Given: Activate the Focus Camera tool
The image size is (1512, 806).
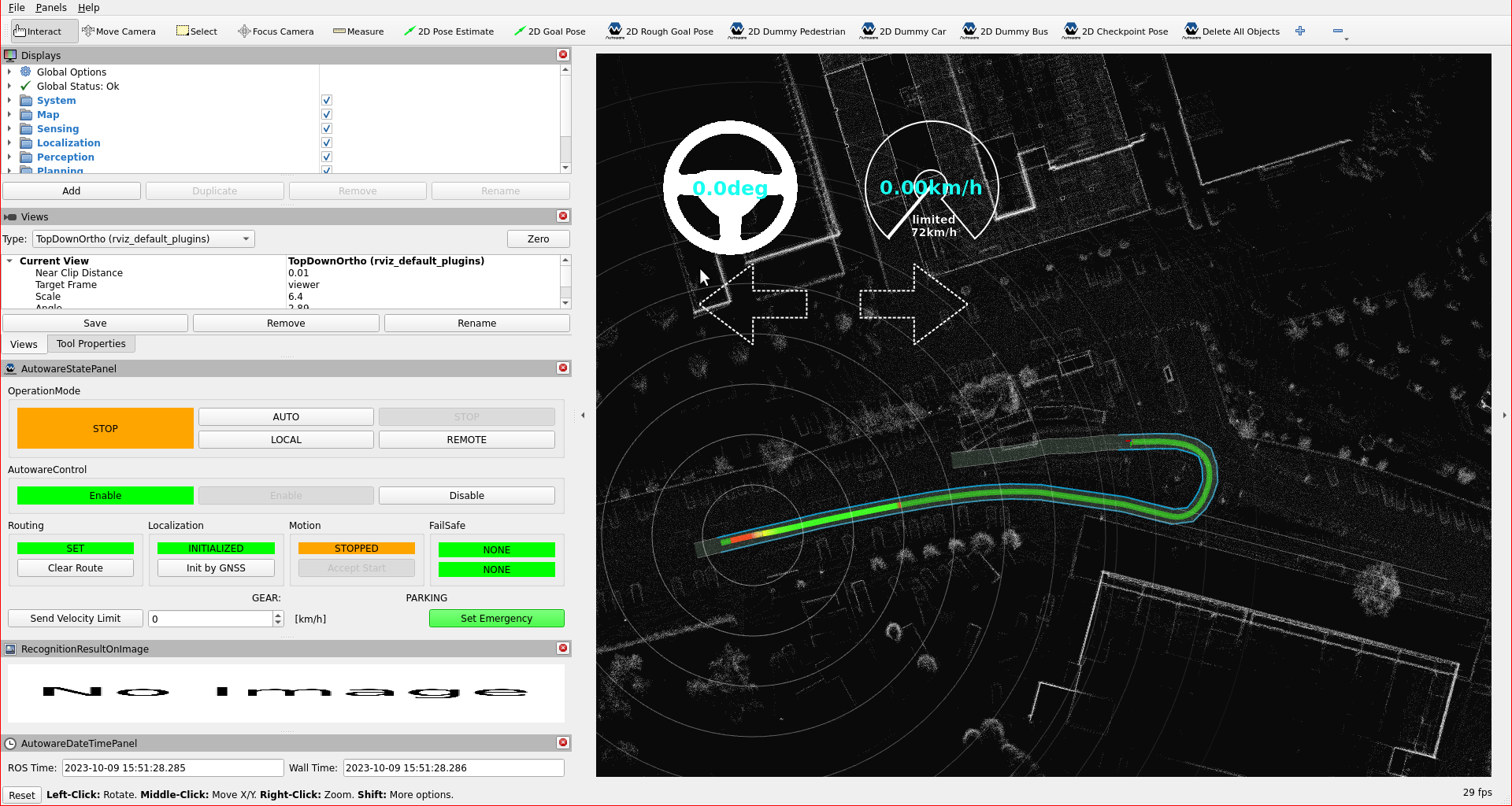Looking at the screenshot, I should pos(276,31).
